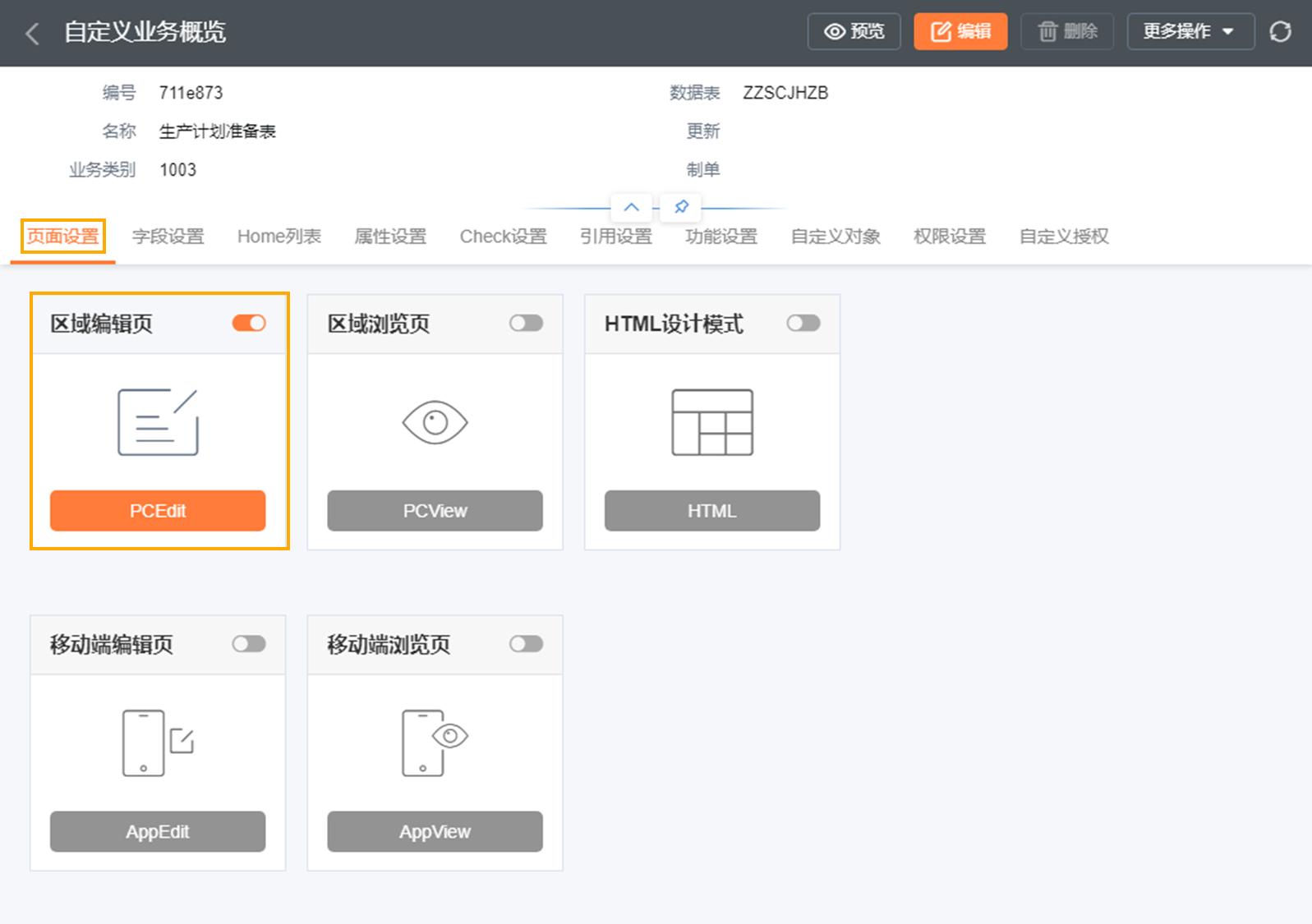The image size is (1312, 924).
Task: Click the 编号 value 711e873
Action: pyautogui.click(x=191, y=93)
